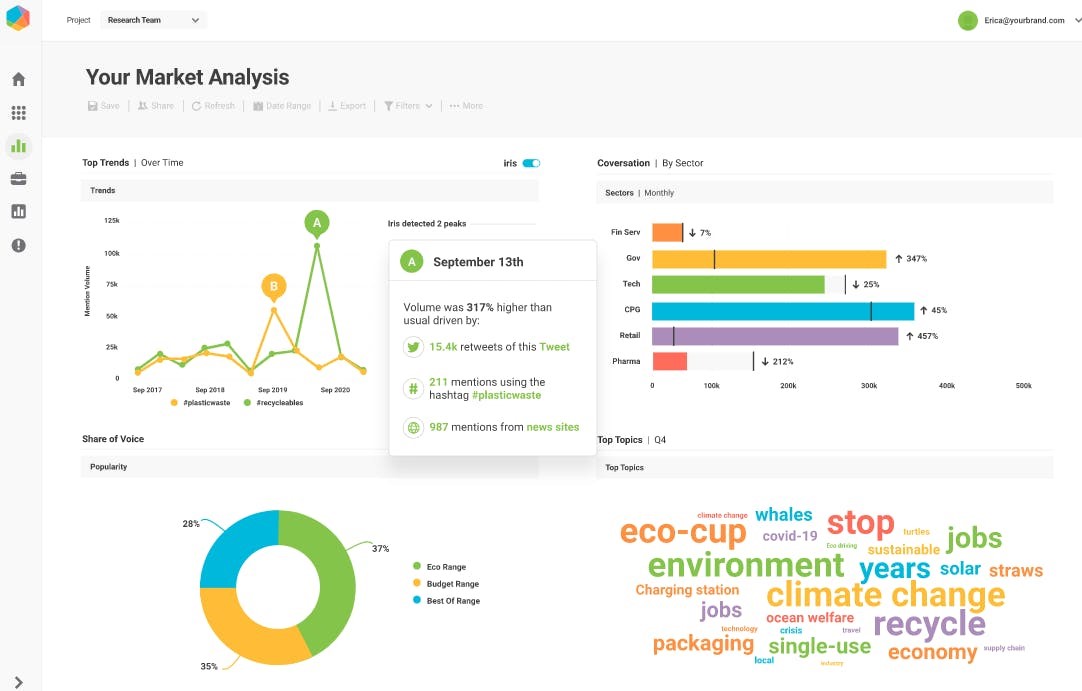Screen dimensions: 1082x691
Task: Open the briefcase projects icon in sidebar
Action: point(18,180)
